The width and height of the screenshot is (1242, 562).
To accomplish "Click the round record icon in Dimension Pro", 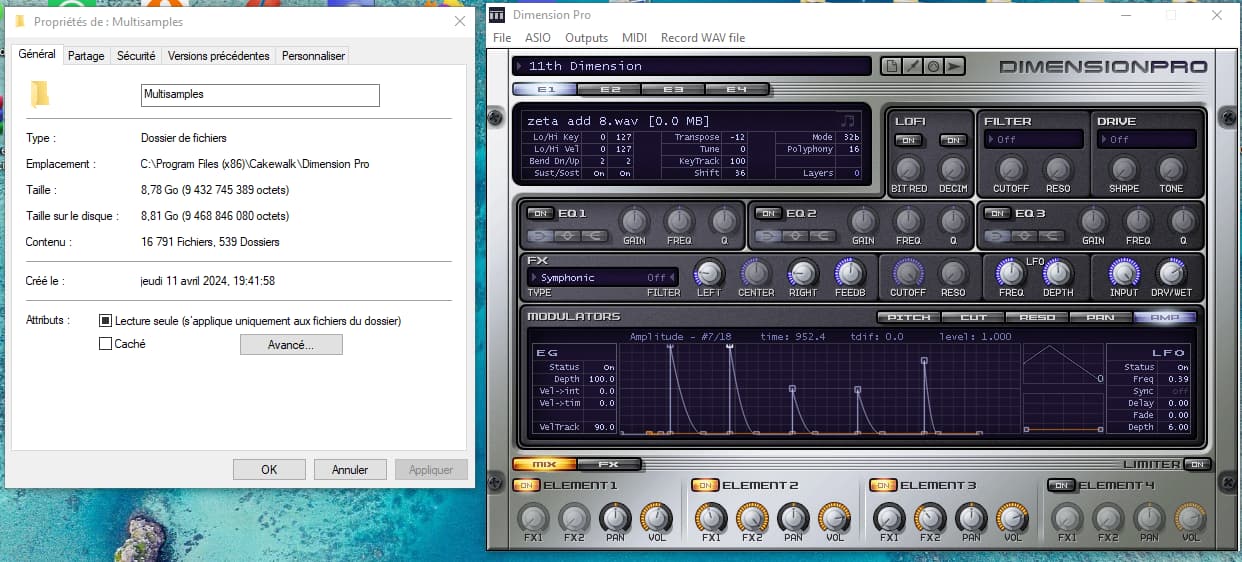I will click(x=932, y=67).
